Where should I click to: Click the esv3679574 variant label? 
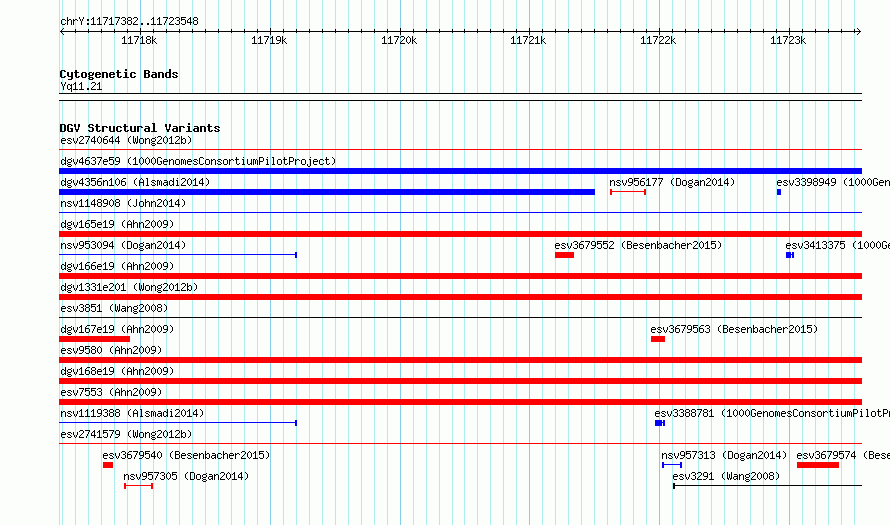[843, 455]
